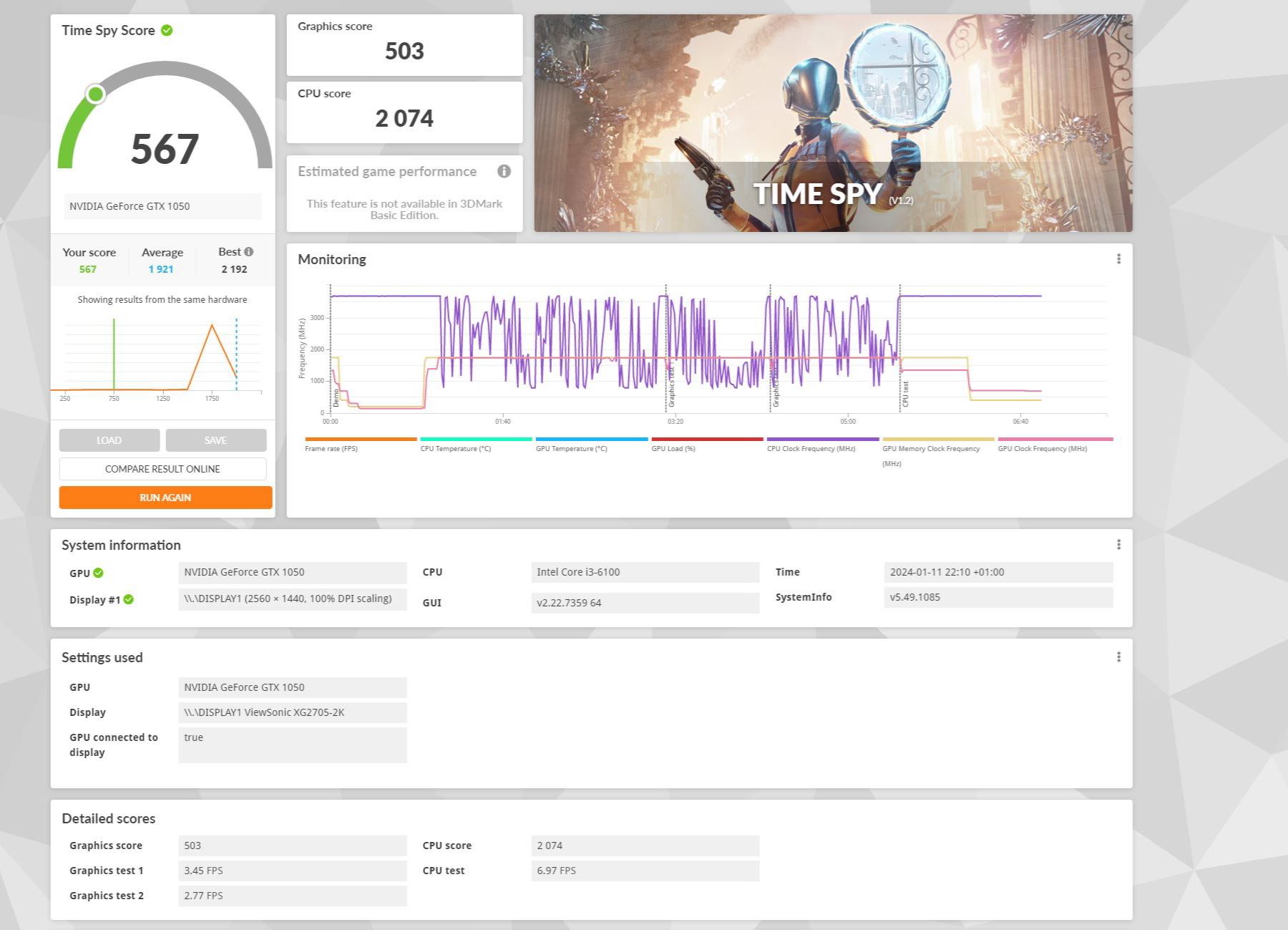
Task: Open the Settings used three-dot menu
Action: [x=1118, y=657]
